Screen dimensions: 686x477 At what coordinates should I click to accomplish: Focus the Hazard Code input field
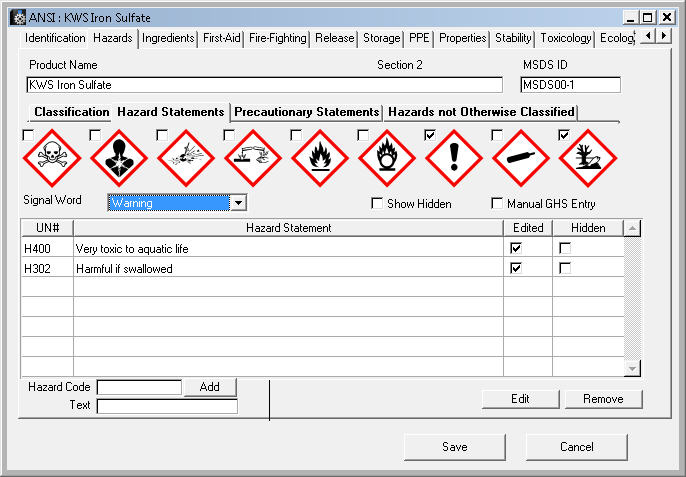pos(139,387)
